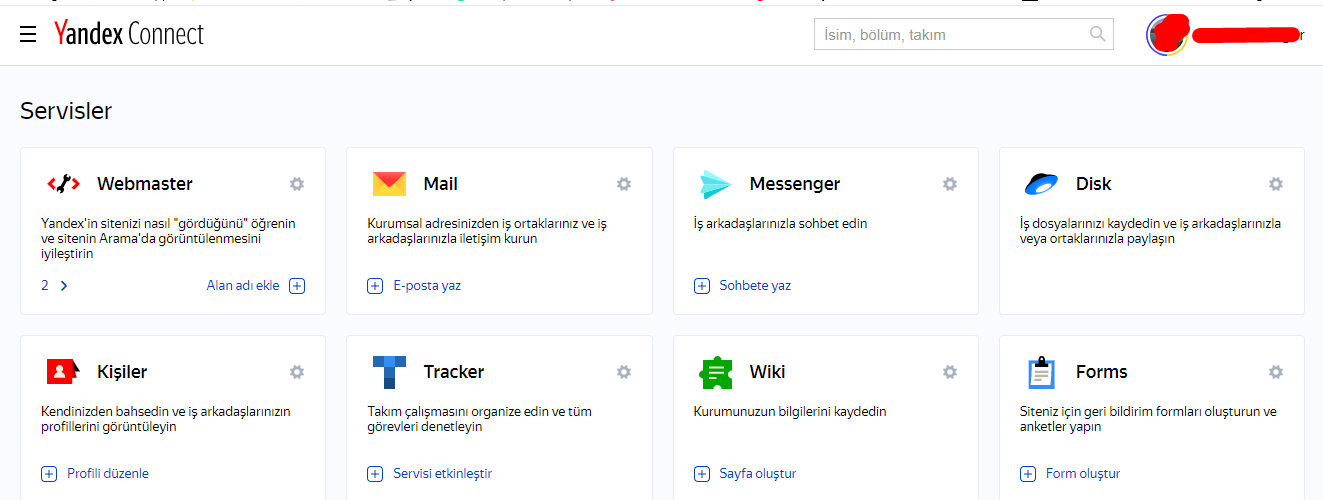
Task: Click the Servisler heading
Action: [x=66, y=111]
